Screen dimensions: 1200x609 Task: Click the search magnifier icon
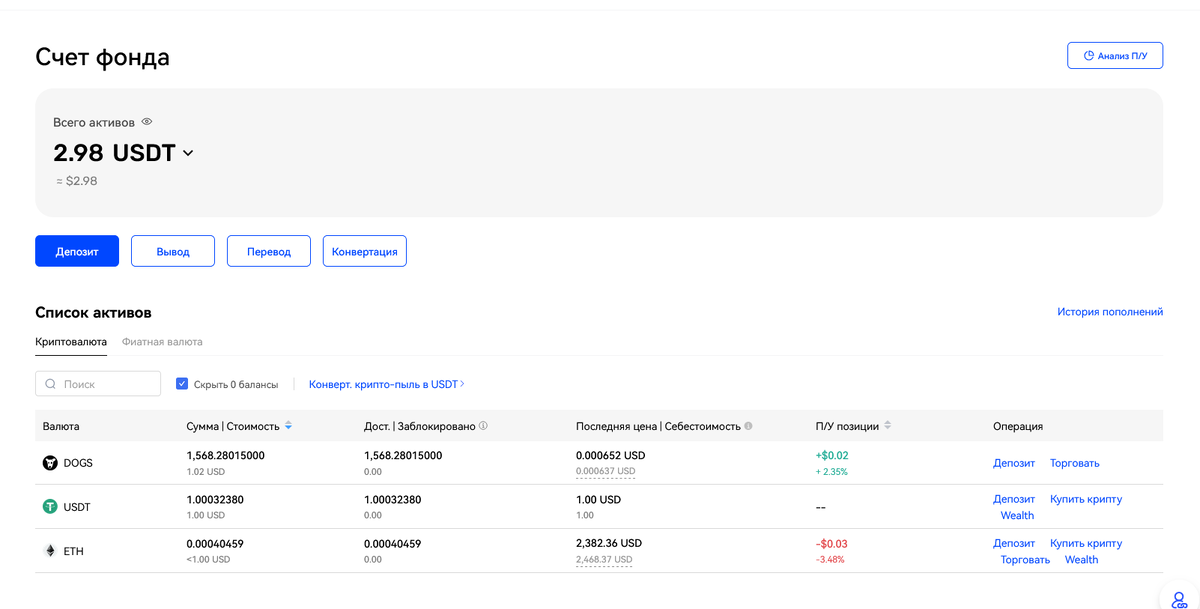(50, 384)
